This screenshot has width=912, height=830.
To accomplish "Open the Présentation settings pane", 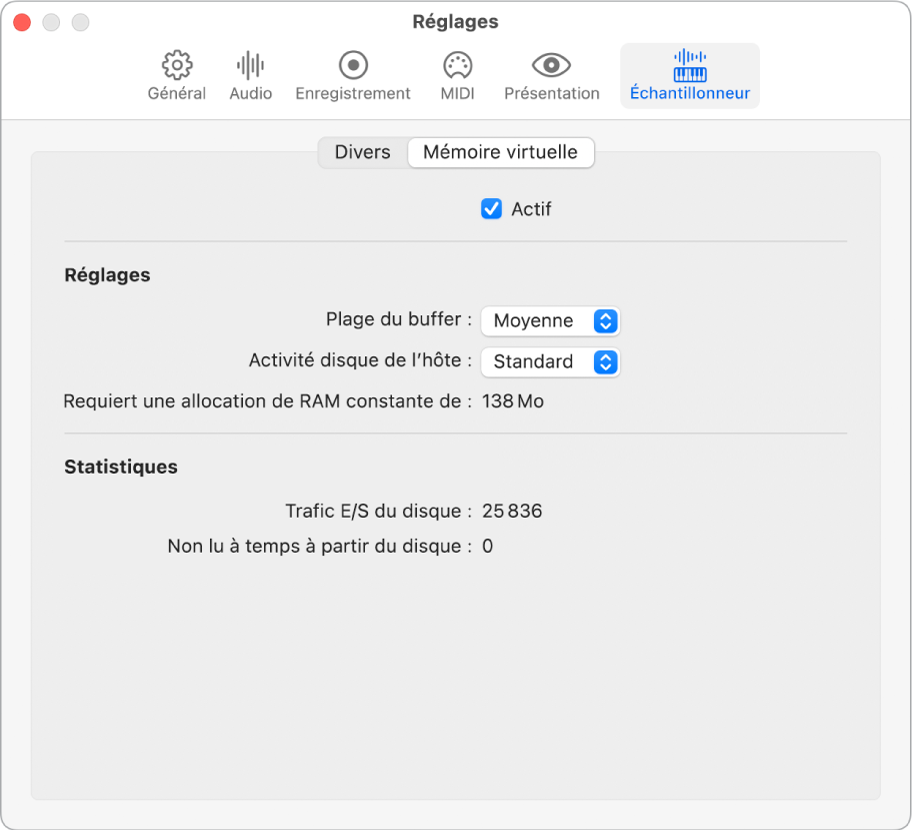I will click(551, 76).
